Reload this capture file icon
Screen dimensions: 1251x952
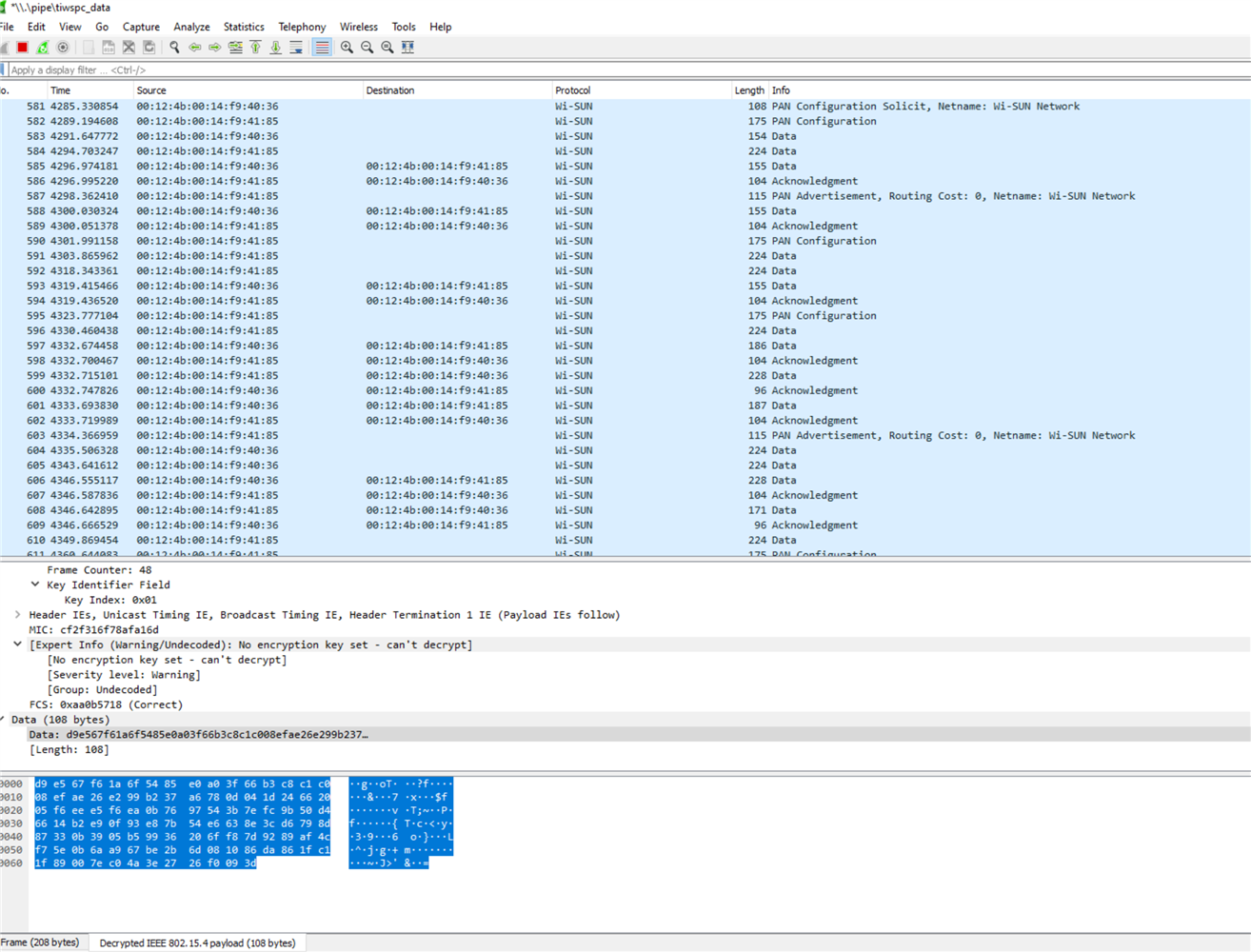[149, 48]
